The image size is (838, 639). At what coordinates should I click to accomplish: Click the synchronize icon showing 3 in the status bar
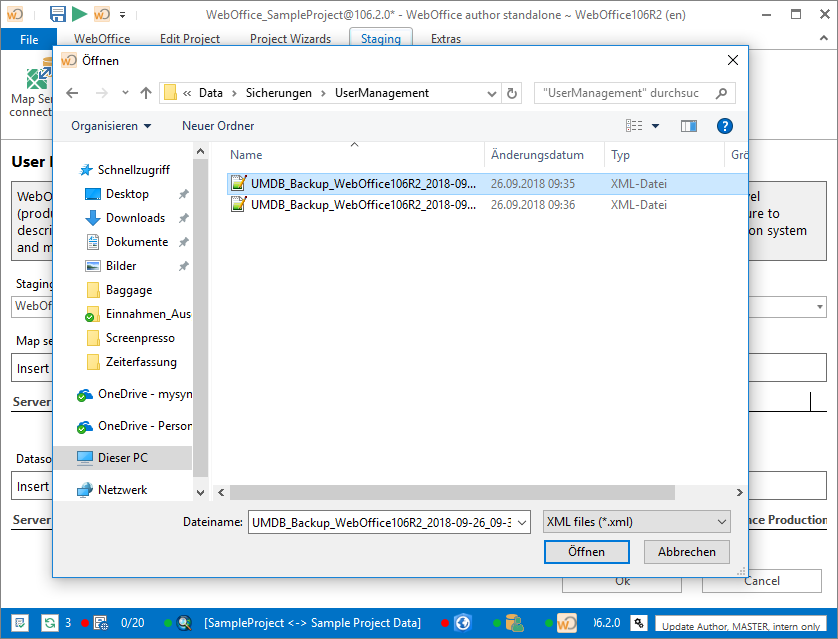click(49, 622)
